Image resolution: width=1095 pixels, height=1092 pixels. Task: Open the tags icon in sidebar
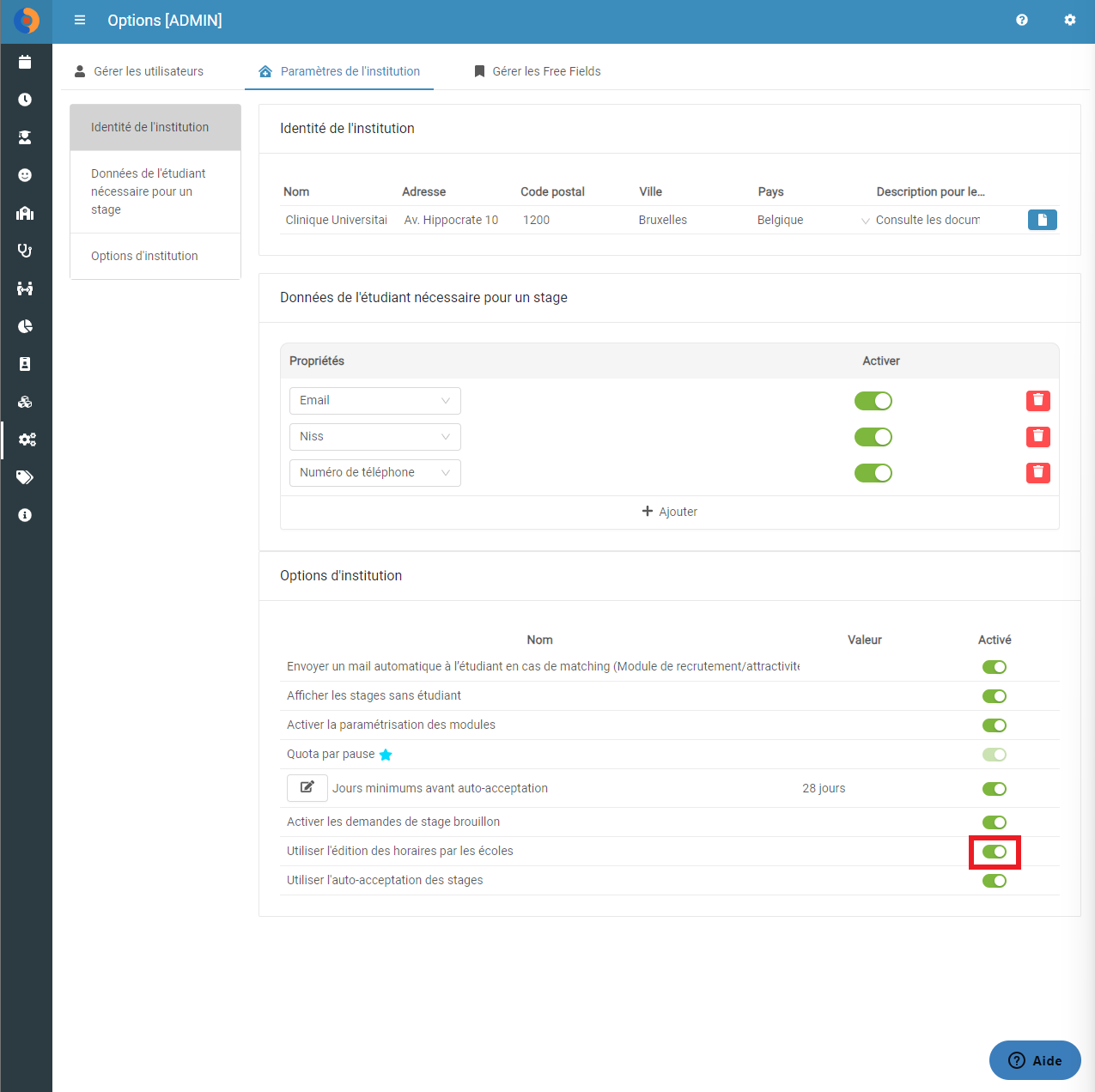[25, 477]
